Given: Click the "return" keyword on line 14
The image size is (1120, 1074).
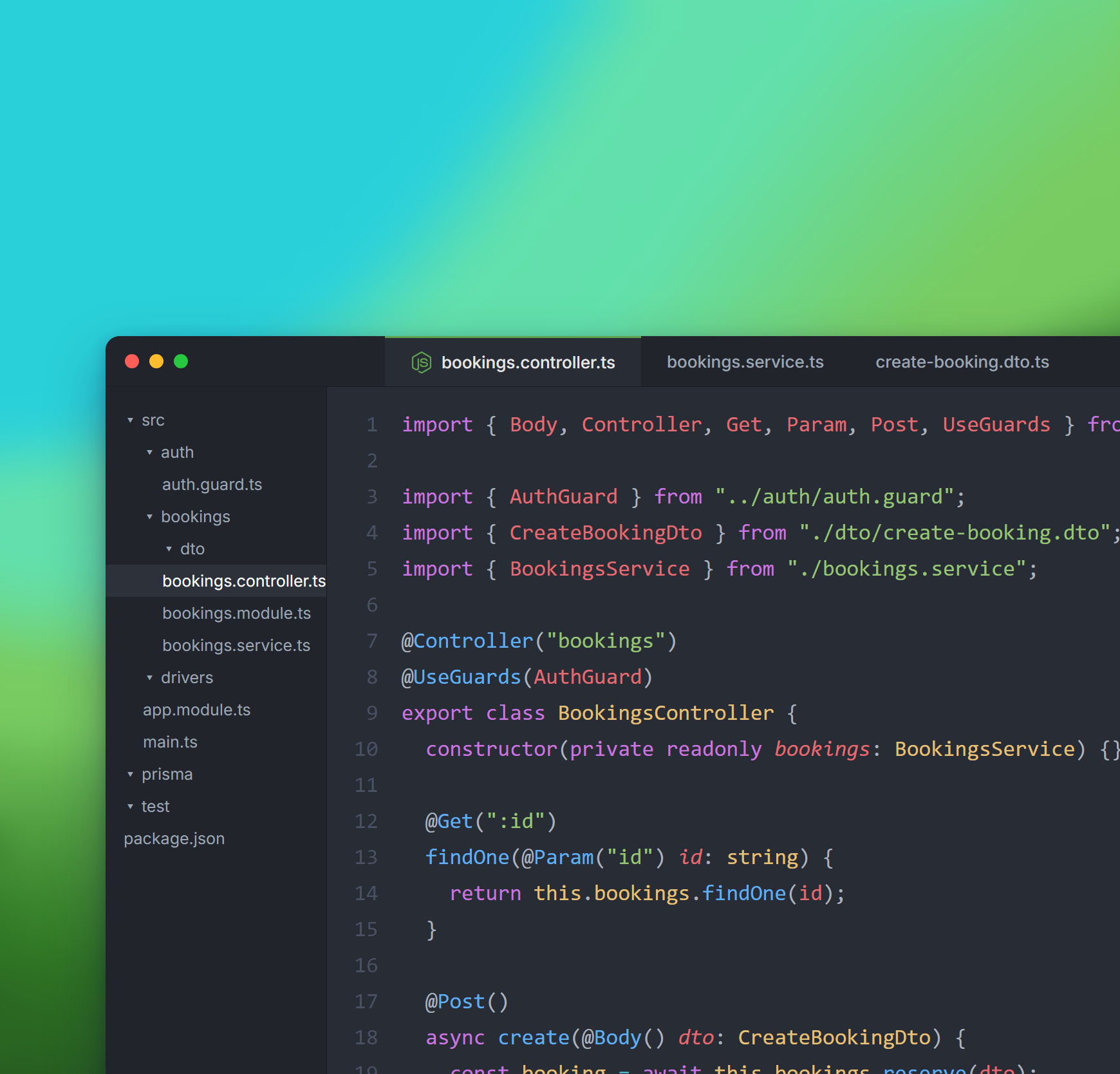Looking at the screenshot, I should coord(485,893).
